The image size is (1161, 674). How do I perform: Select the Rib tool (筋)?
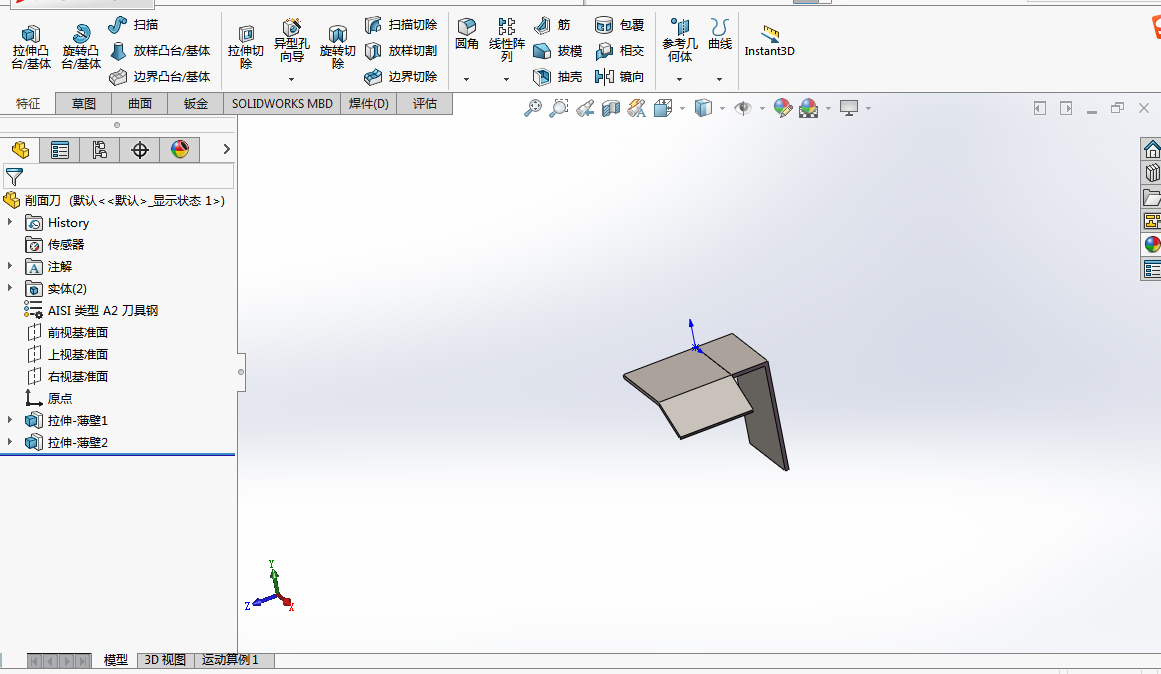click(552, 24)
